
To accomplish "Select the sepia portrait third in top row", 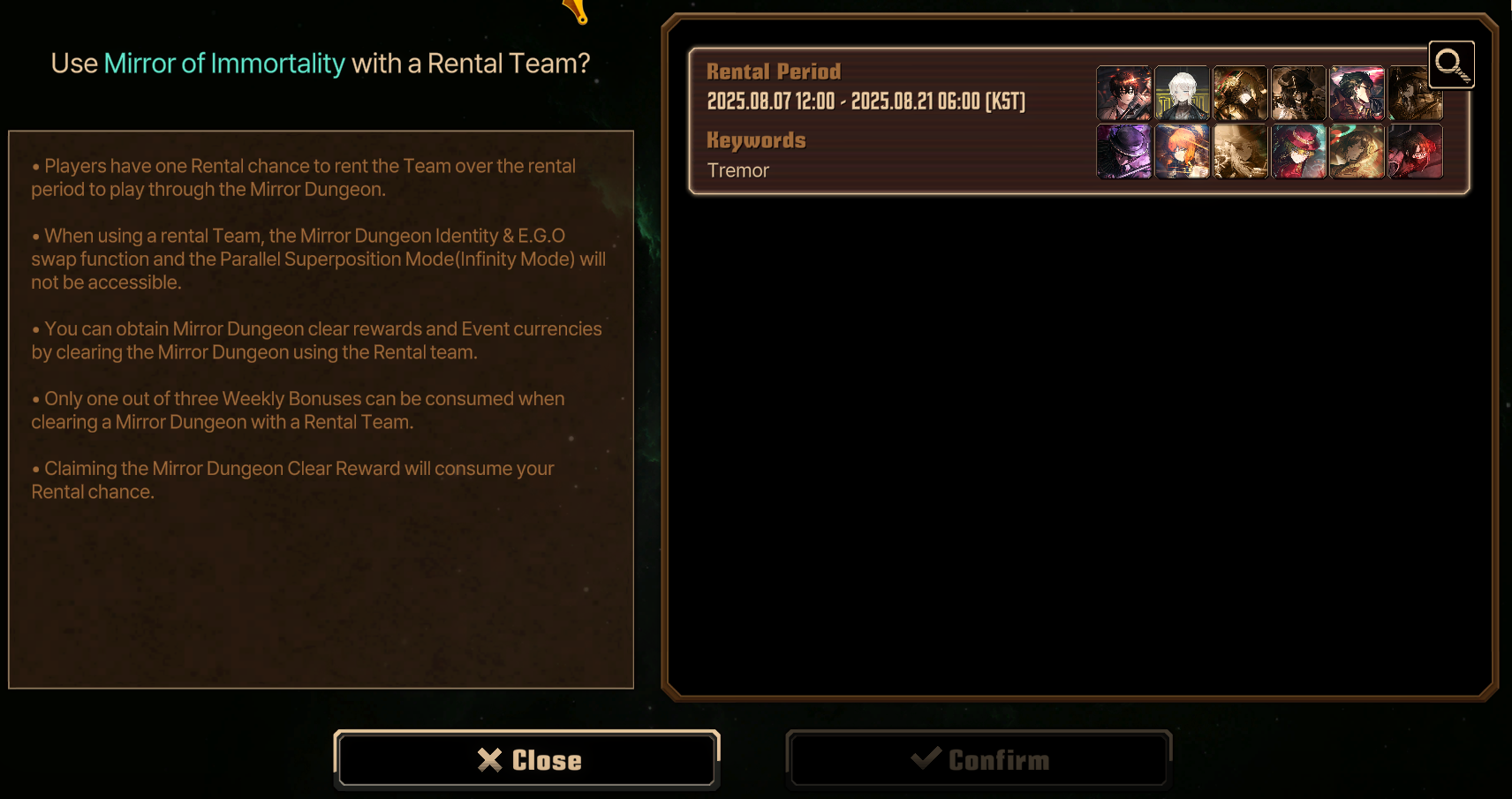I will [x=1240, y=93].
